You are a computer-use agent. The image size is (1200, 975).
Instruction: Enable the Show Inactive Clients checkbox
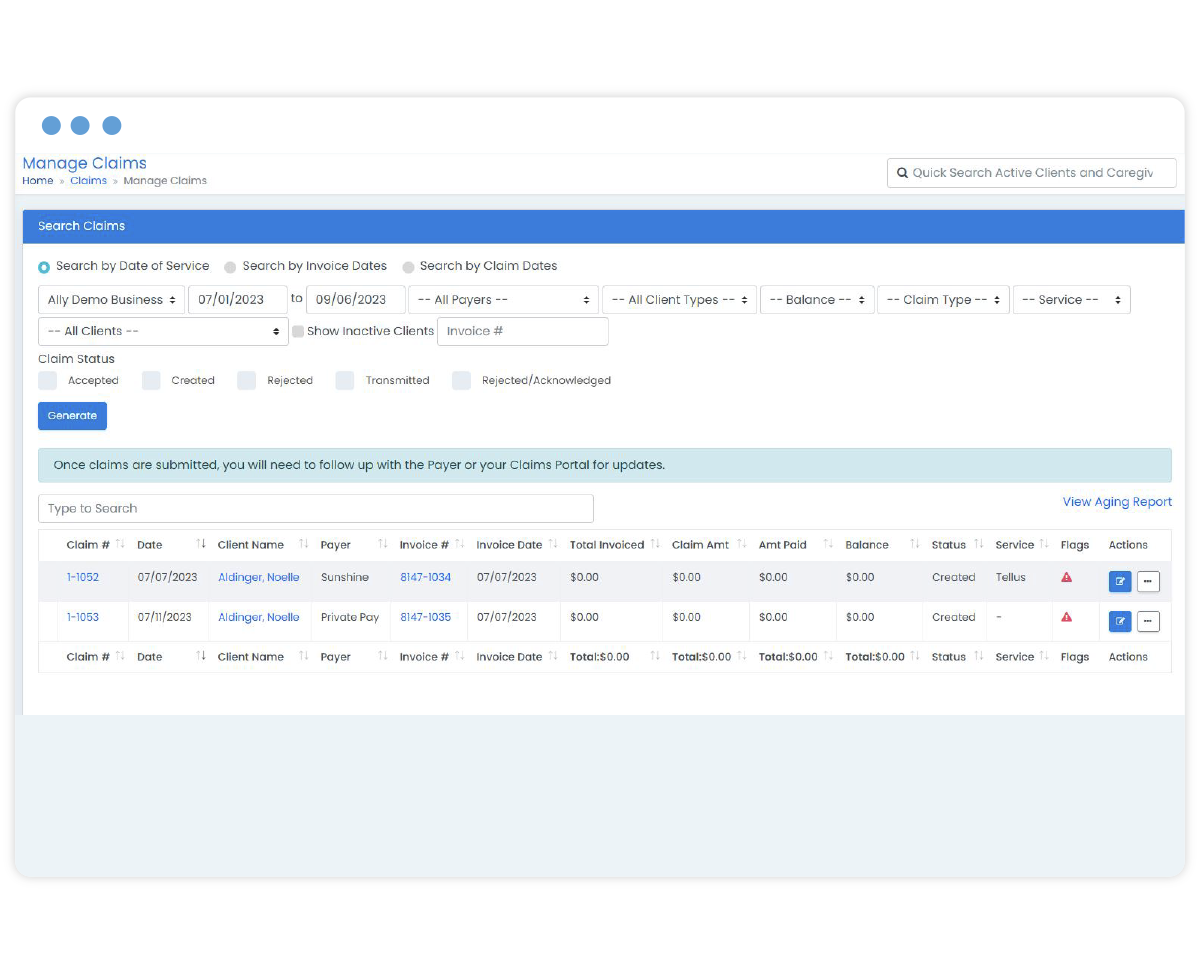tap(298, 331)
